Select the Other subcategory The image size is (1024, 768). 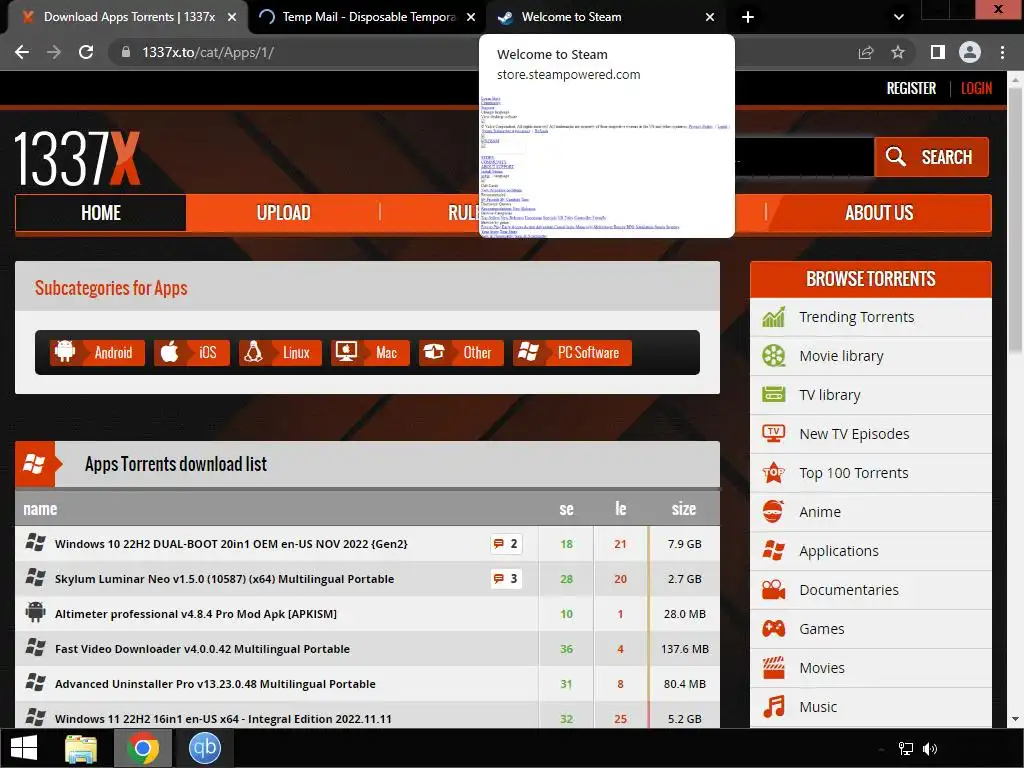461,353
